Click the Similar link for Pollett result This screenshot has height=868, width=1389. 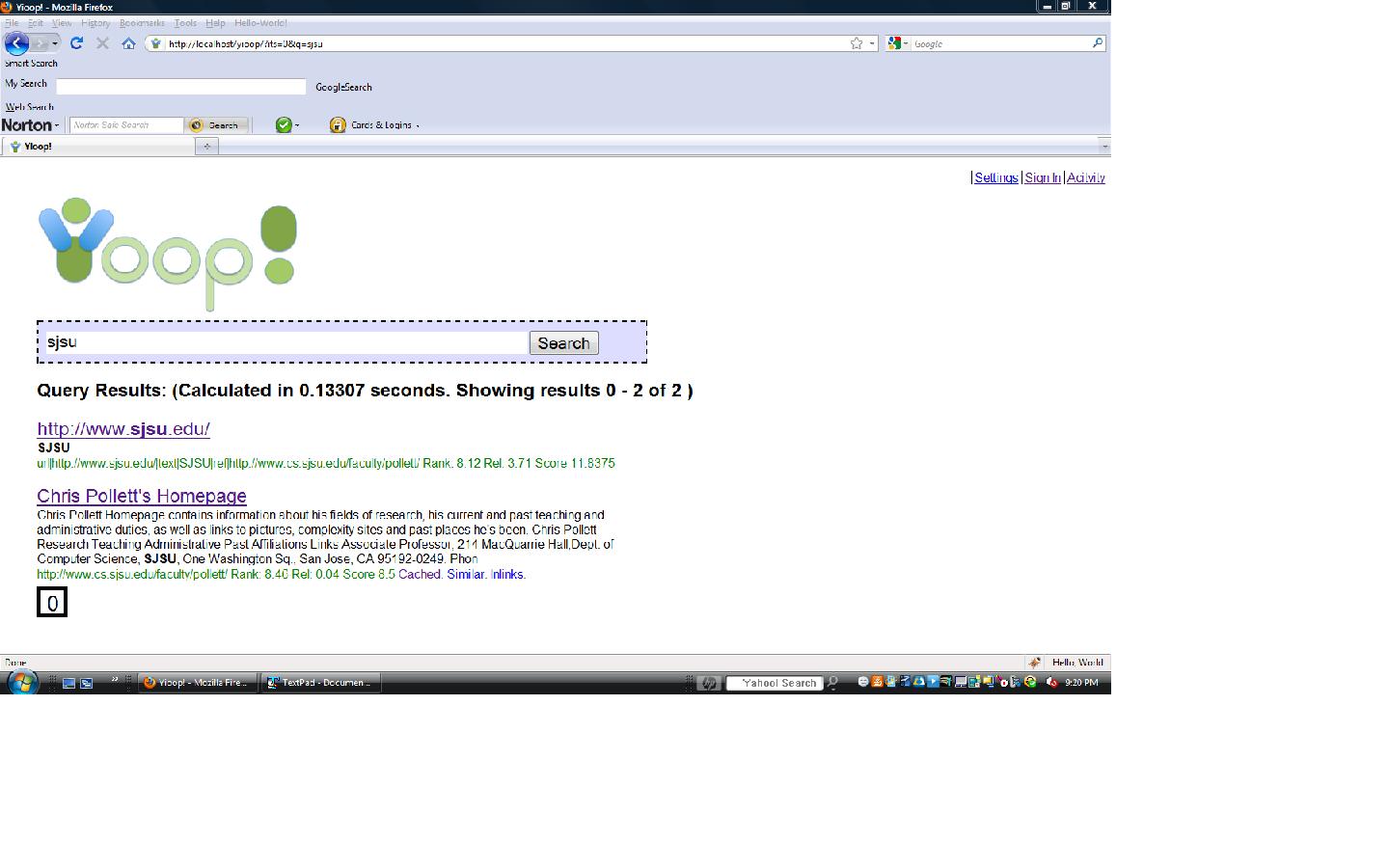pos(467,575)
